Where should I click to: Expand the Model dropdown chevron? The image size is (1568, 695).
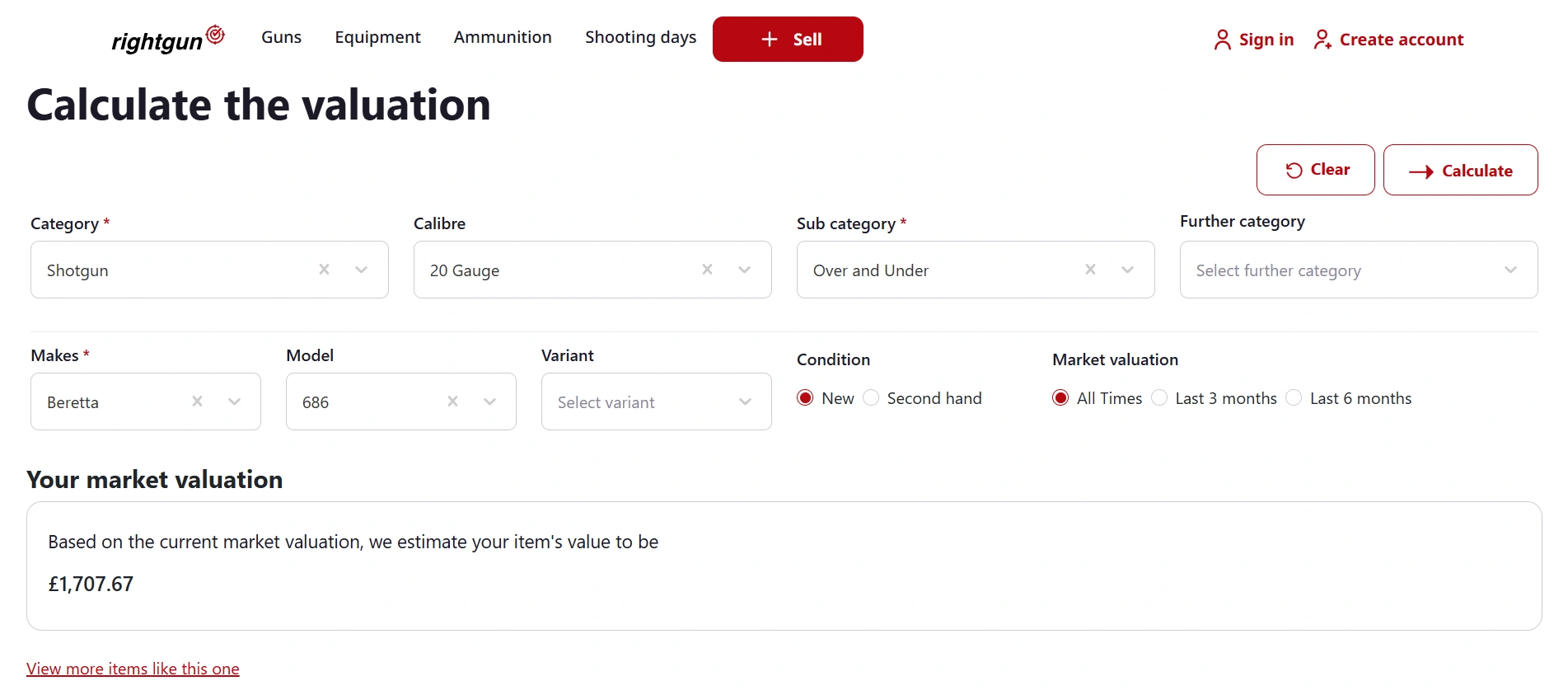(489, 402)
